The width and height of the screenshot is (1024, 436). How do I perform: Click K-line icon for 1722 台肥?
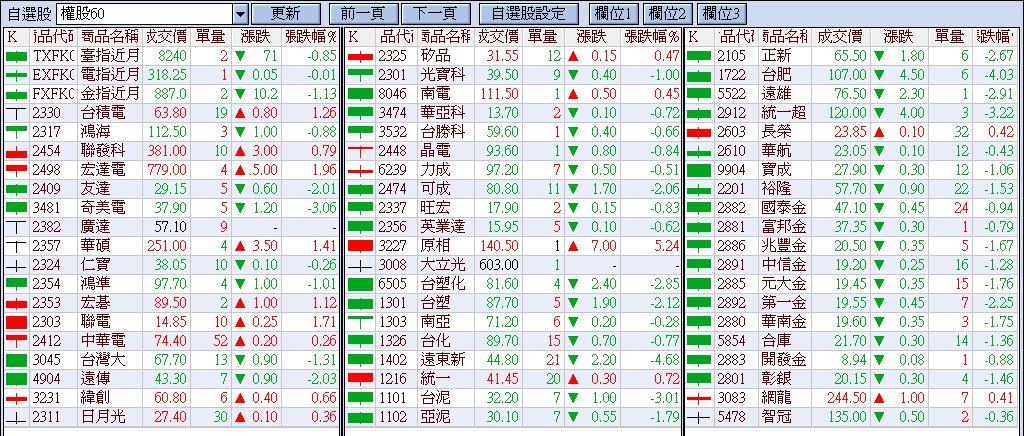point(699,76)
